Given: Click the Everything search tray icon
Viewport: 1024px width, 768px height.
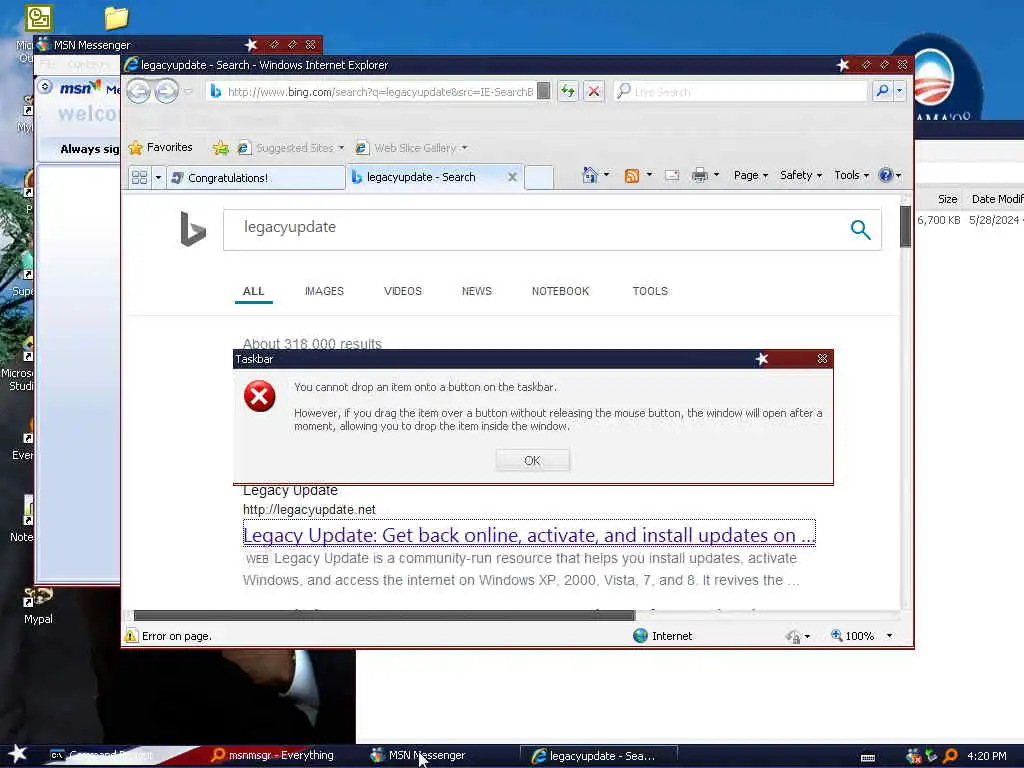Looking at the screenshot, I should pos(950,756).
